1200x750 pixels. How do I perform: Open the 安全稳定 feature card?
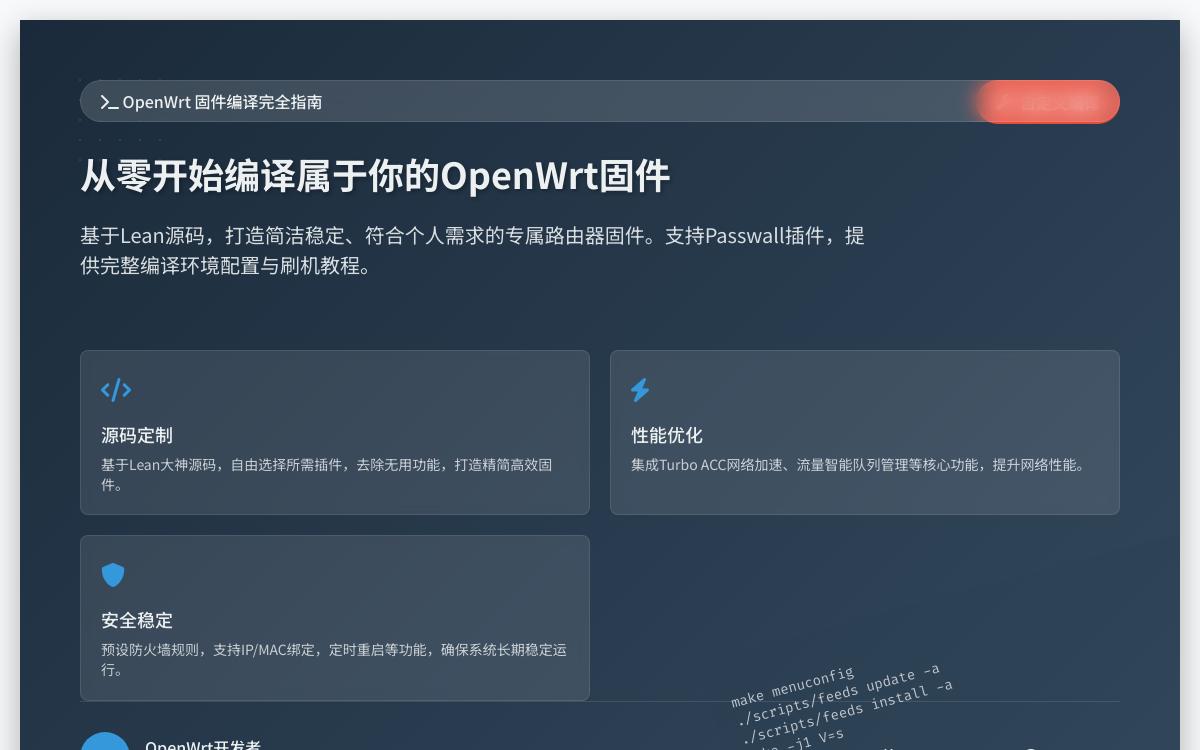[x=335, y=617]
